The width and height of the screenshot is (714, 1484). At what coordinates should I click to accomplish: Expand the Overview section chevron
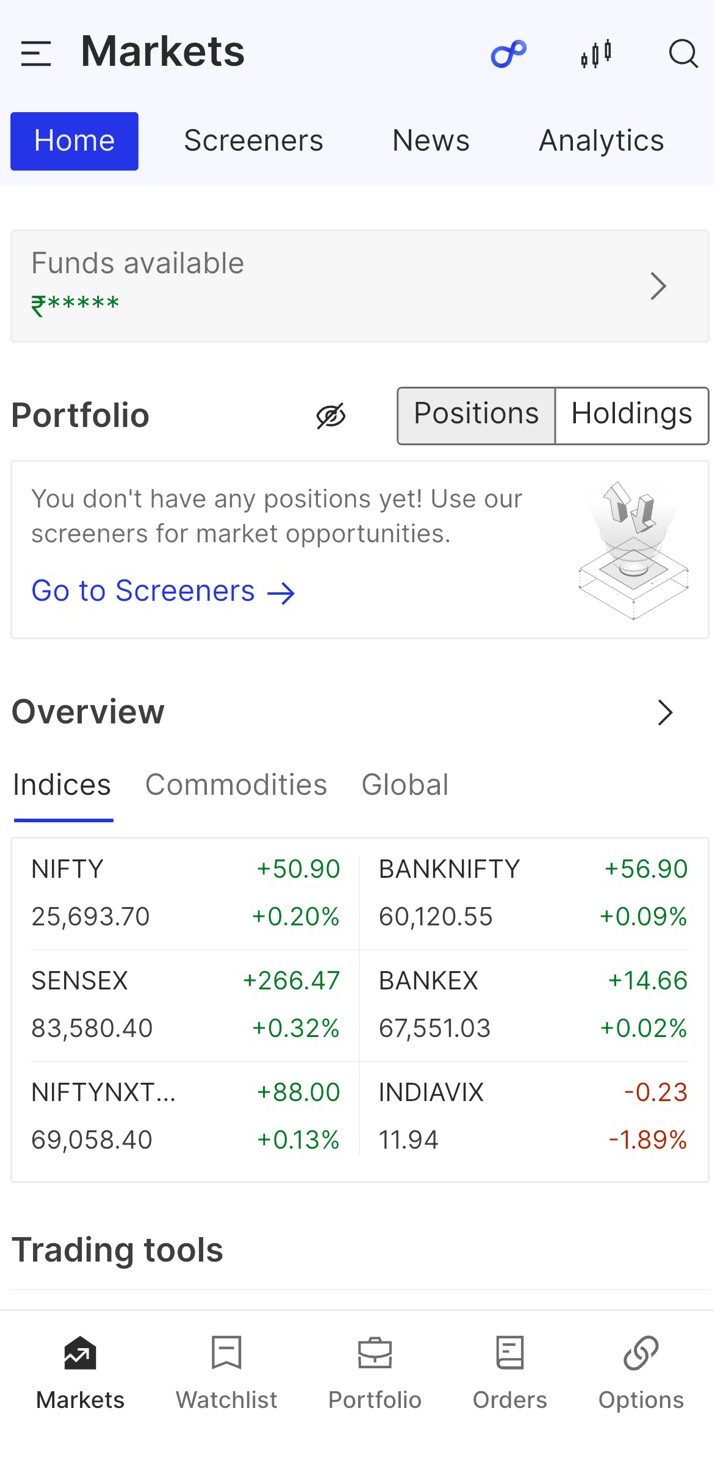(665, 713)
